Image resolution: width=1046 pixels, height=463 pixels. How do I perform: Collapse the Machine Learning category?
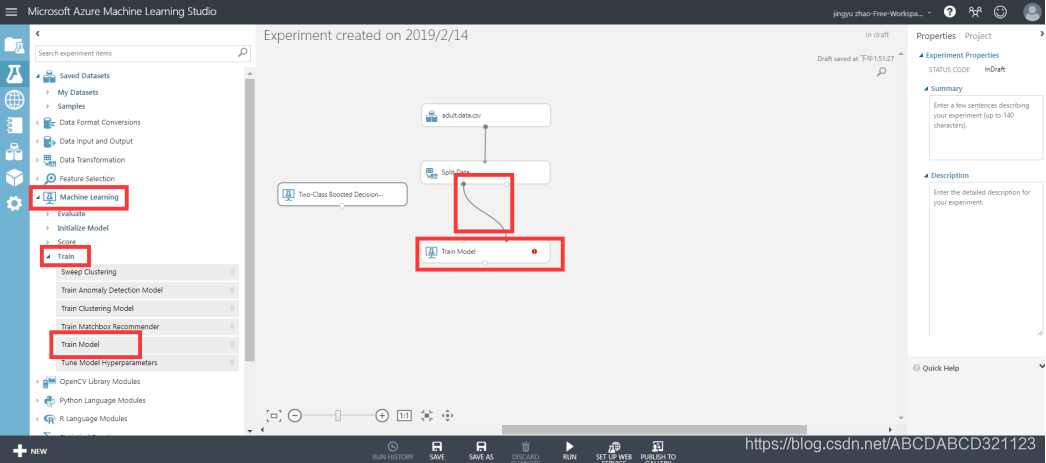[x=38, y=197]
